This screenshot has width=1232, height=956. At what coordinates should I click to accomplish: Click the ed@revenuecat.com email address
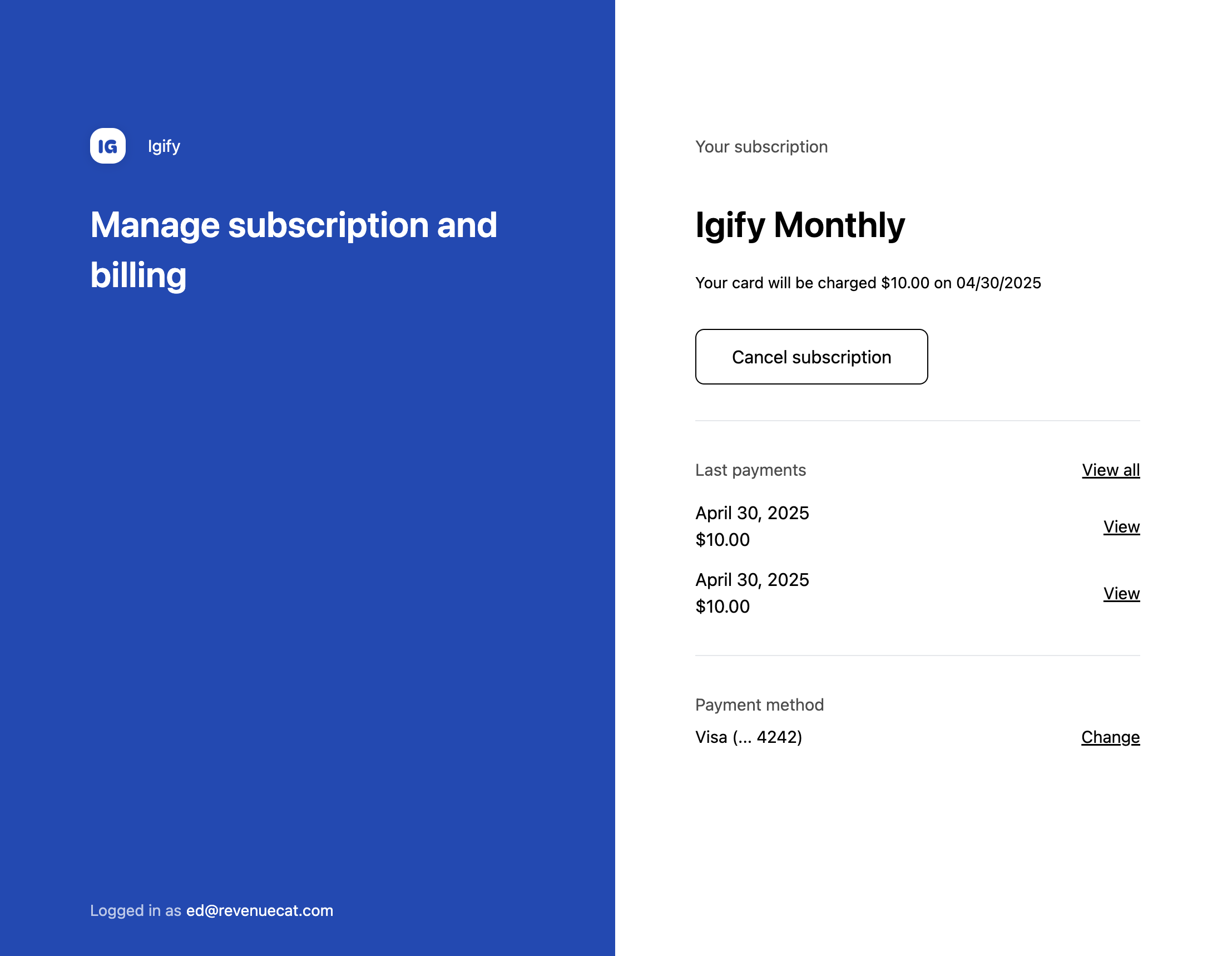(x=260, y=910)
